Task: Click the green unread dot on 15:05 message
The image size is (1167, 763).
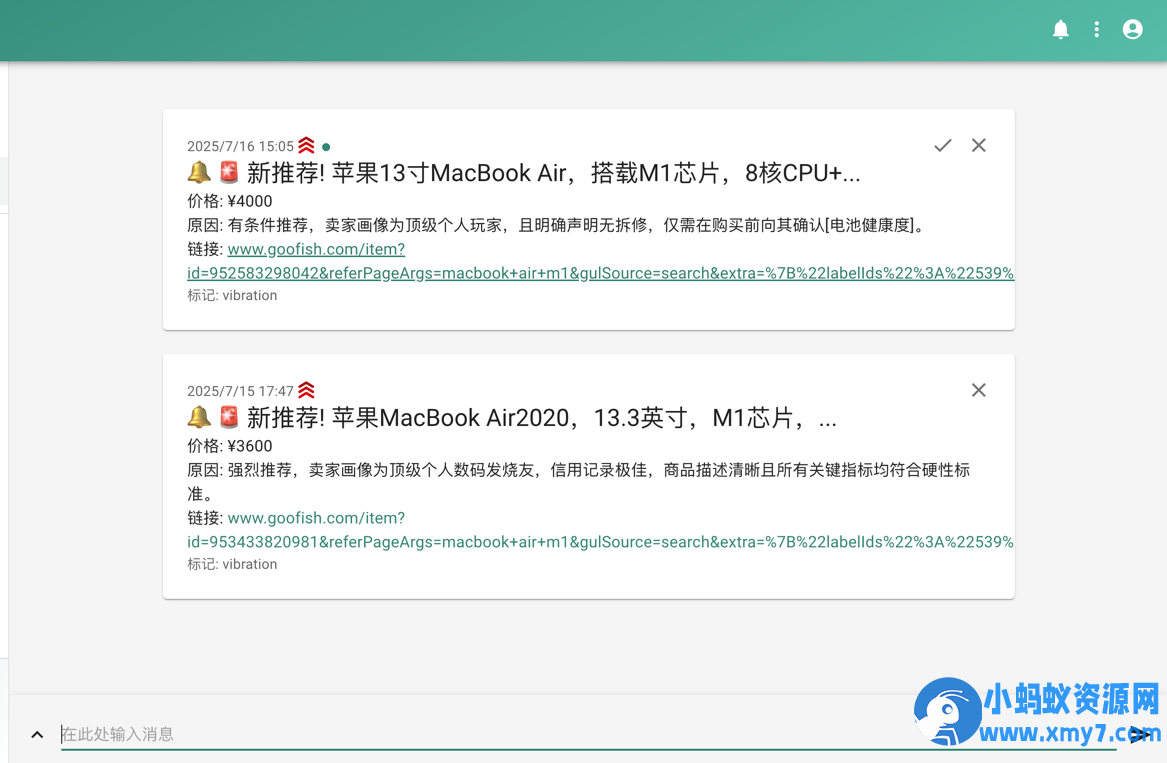Action: 326,147
